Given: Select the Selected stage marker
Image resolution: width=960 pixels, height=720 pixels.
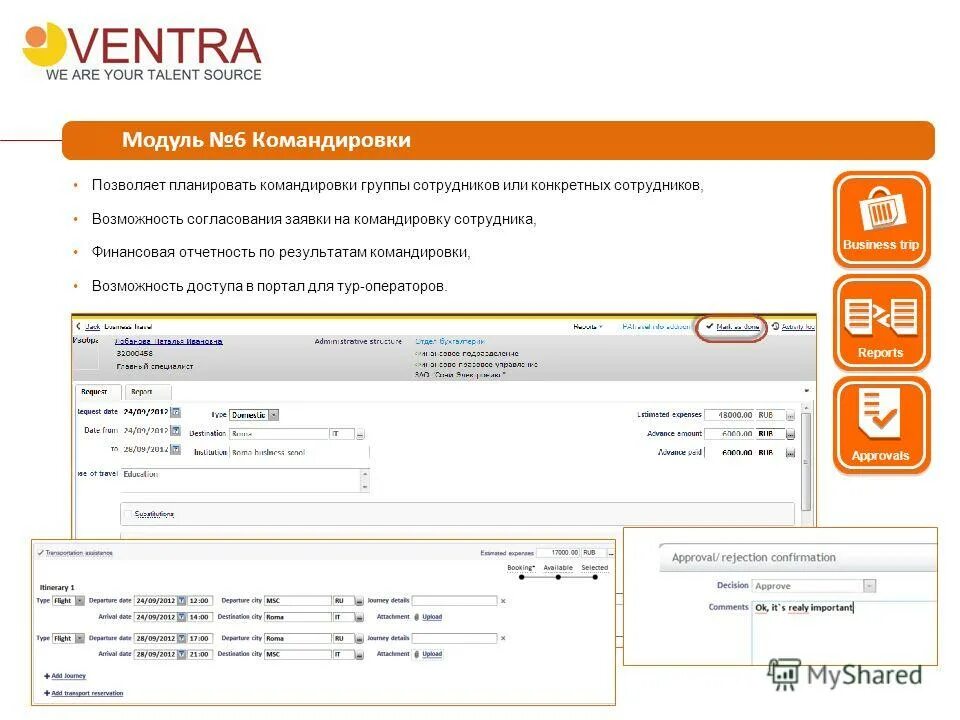Looking at the screenshot, I should pos(595,577).
